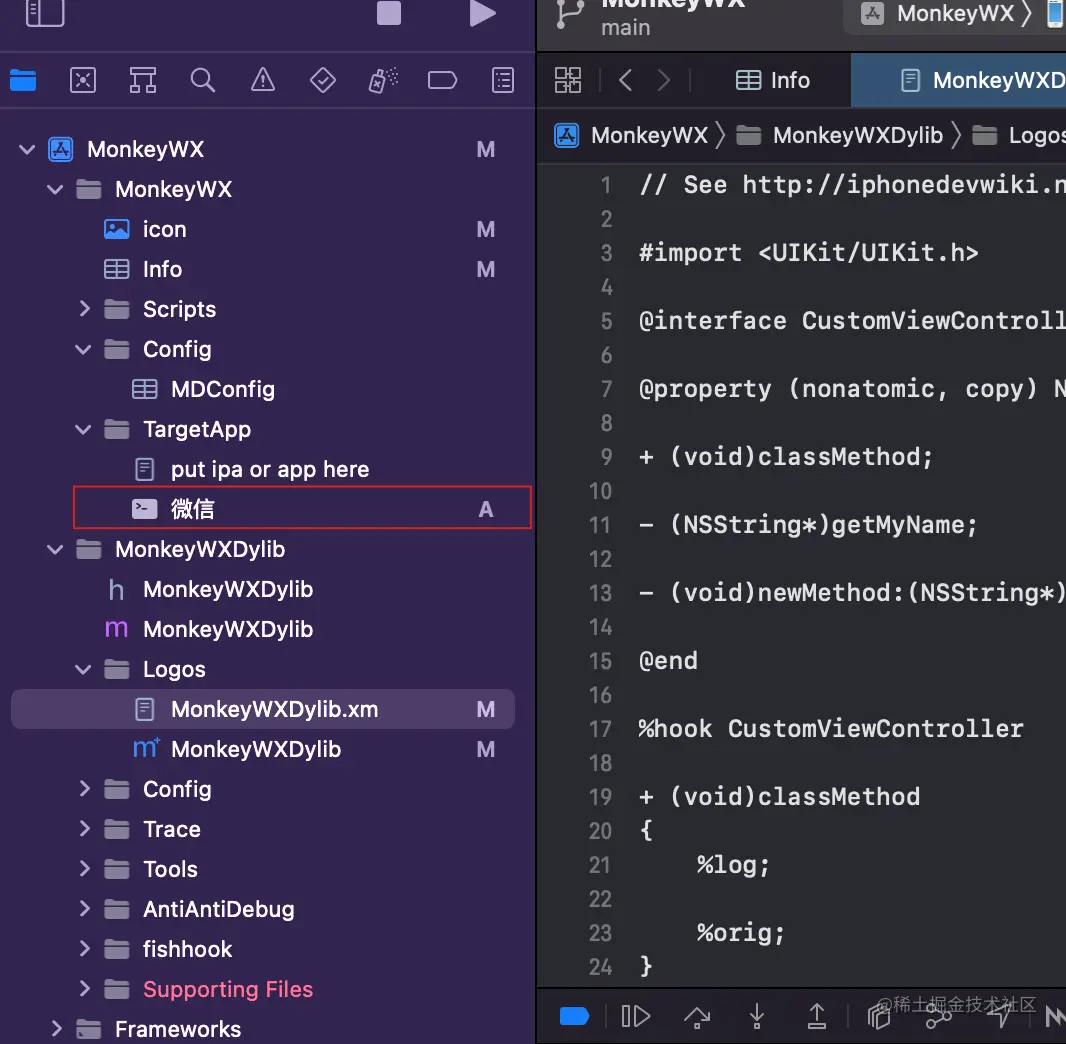Collapse the MonkeyWXDylib group folder

(55, 549)
